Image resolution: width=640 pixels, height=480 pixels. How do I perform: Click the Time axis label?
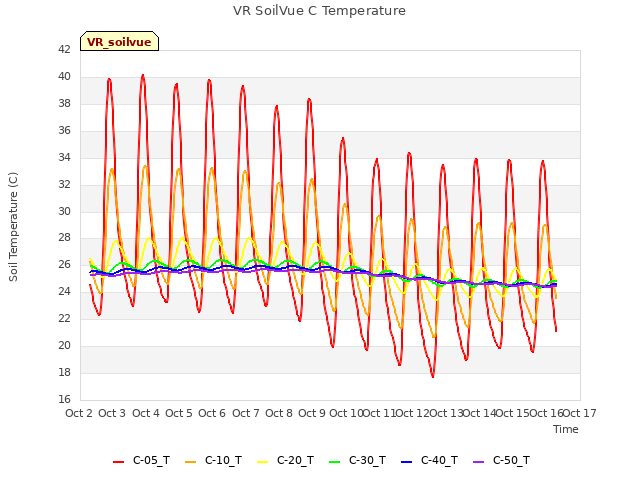[566, 429]
